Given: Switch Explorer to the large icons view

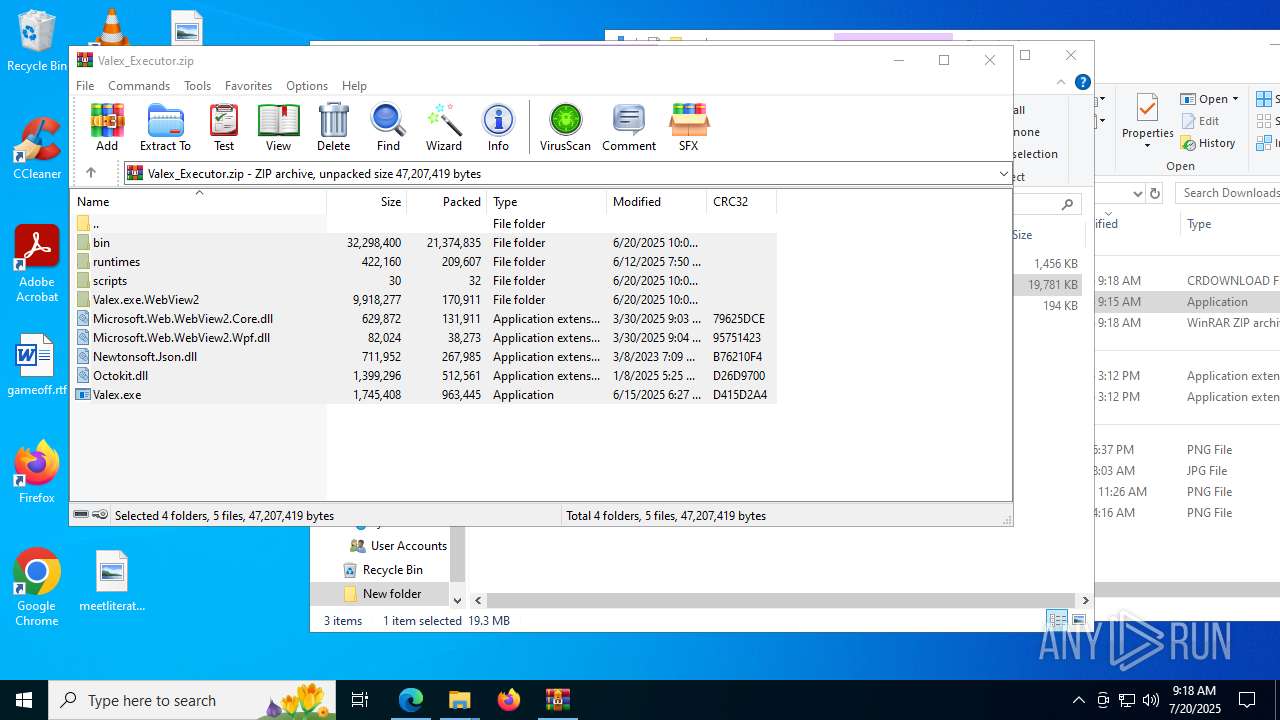Looking at the screenshot, I should coord(1078,620).
